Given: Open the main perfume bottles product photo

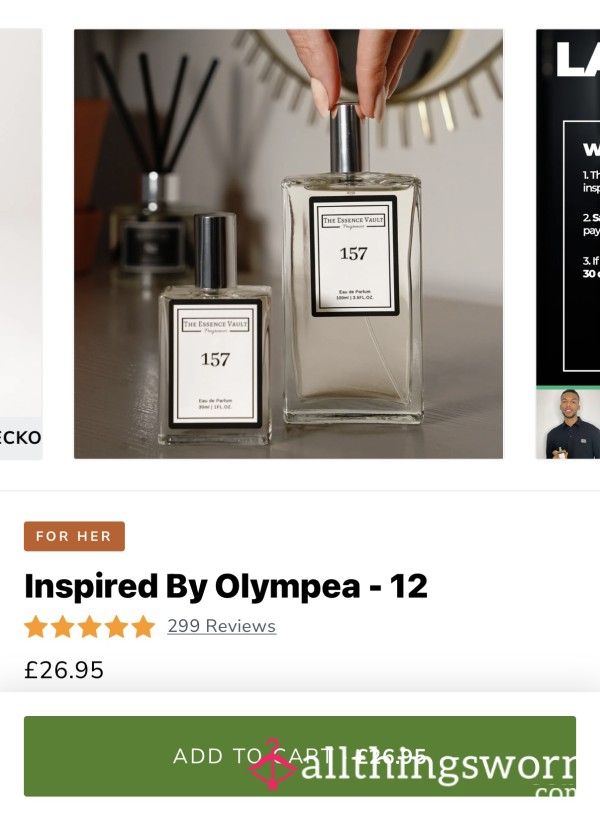Looking at the screenshot, I should [288, 244].
